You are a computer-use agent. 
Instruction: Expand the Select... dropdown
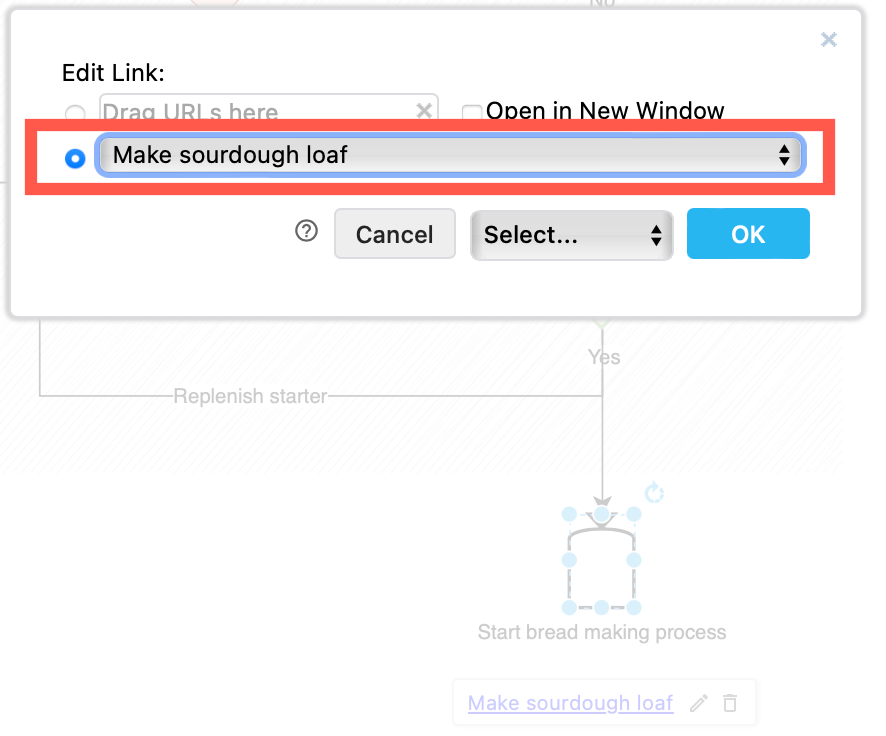(571, 233)
